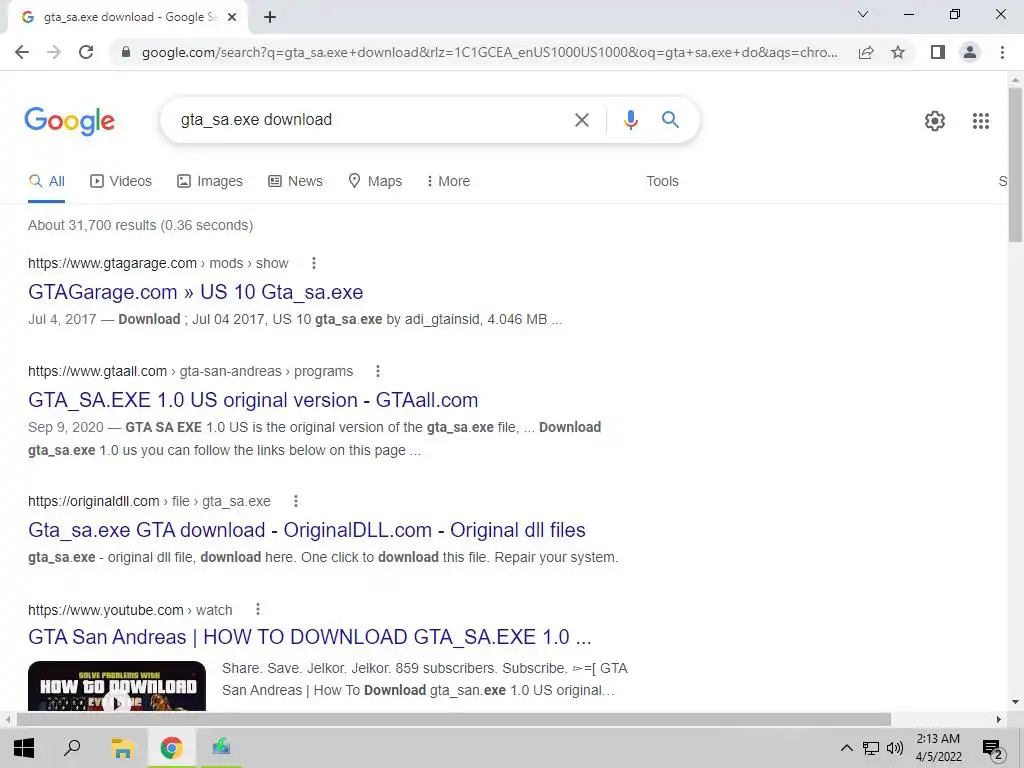
Task: Play the How To Download video thumbnail
Action: tap(117, 686)
